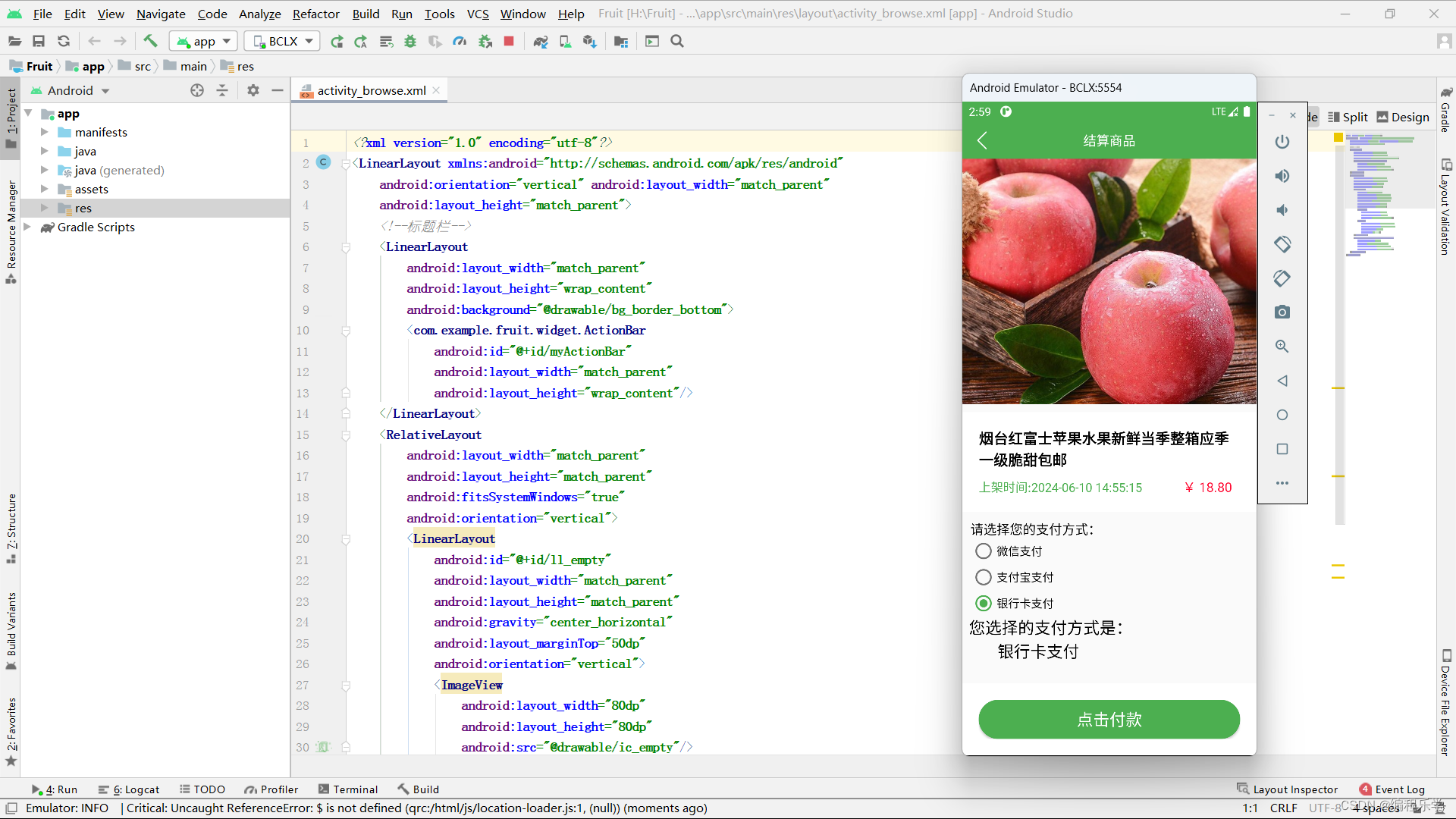
Task: Click the Debug app bug icon
Action: point(410,41)
